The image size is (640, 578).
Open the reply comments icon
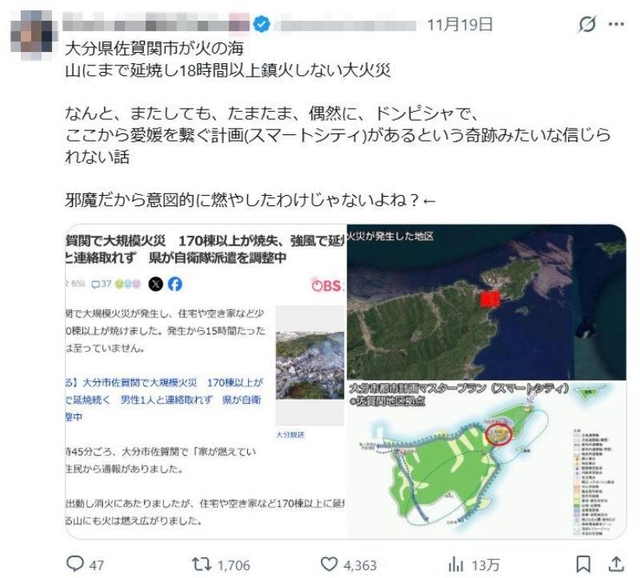point(75,565)
